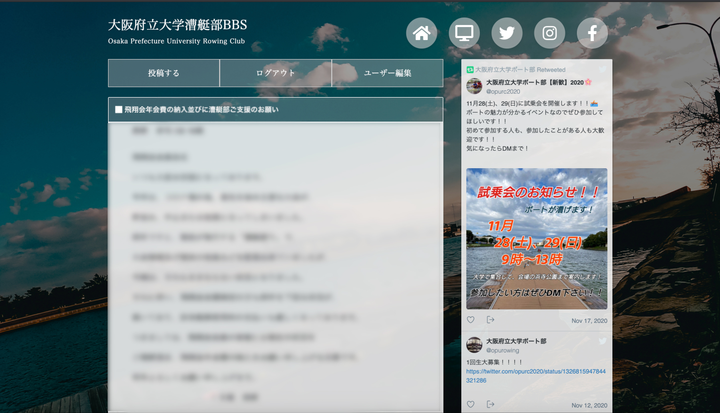Open the 試乗会のお知らせ tweet image

click(537, 238)
